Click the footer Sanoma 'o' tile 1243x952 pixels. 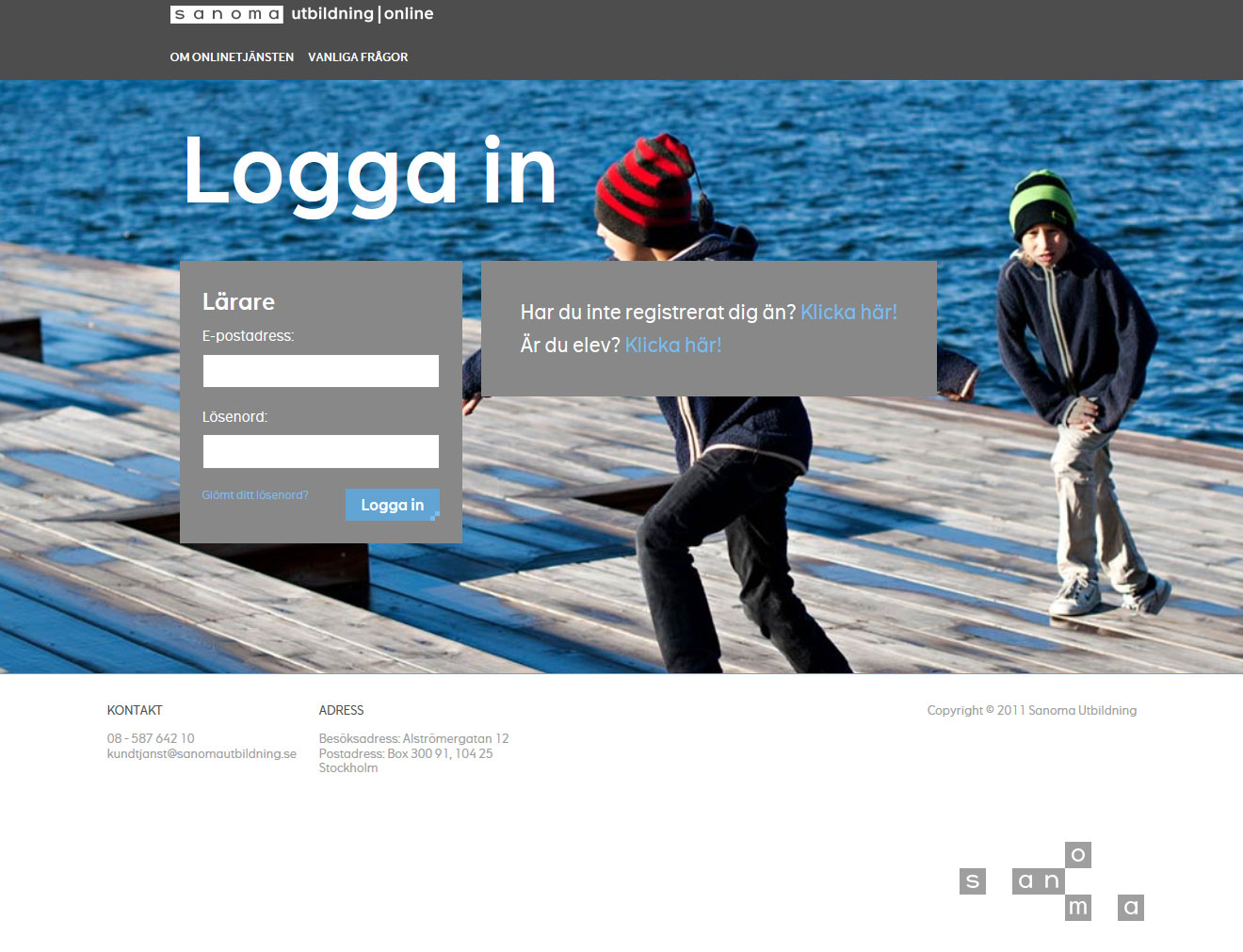click(1078, 855)
